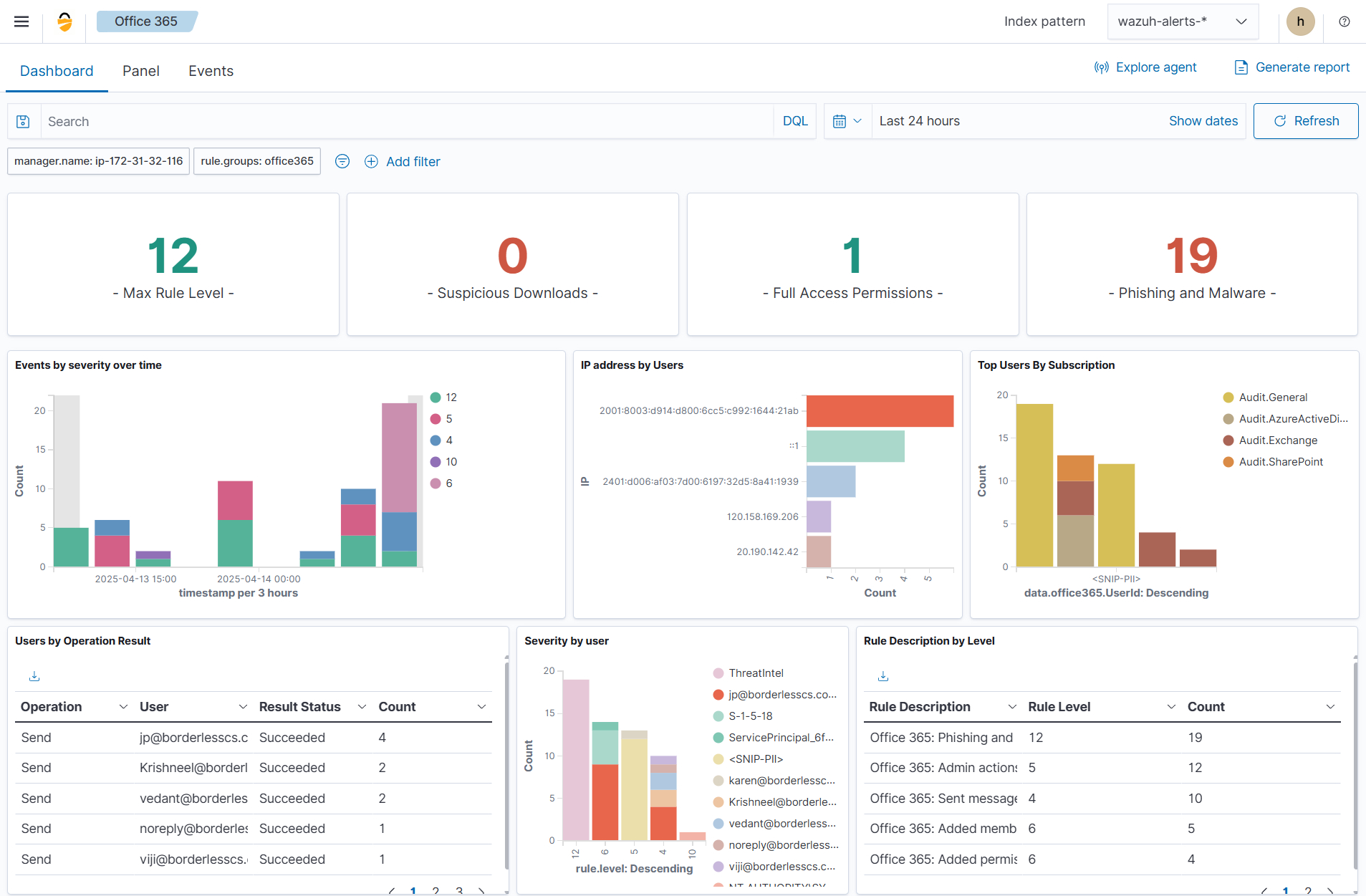Open calendar quick date menu
Image resolution: width=1366 pixels, height=896 pixels.
[x=847, y=121]
